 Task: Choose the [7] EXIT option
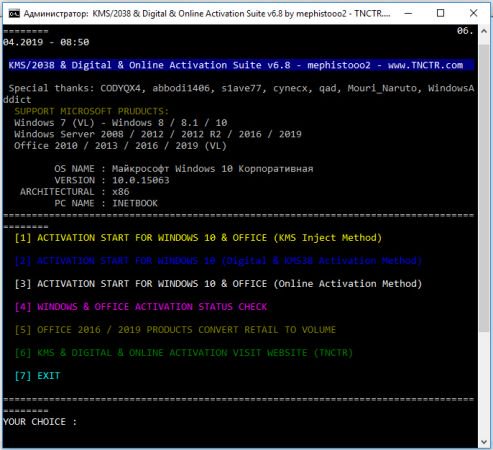[x=37, y=376]
